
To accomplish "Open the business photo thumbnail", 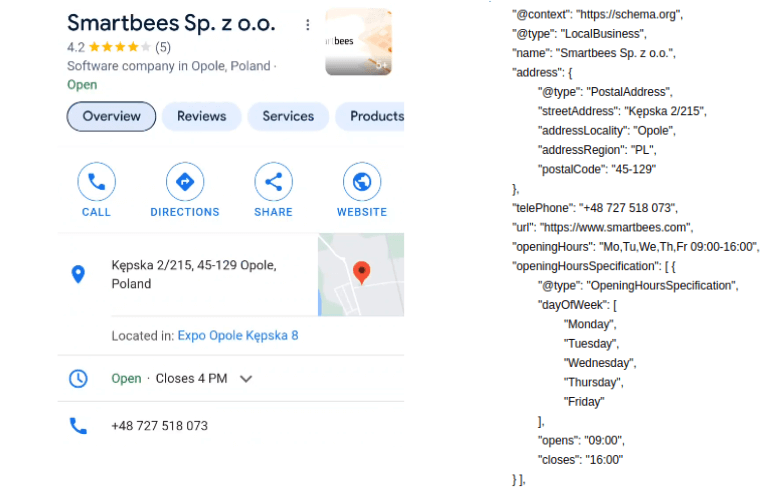I will 358,42.
